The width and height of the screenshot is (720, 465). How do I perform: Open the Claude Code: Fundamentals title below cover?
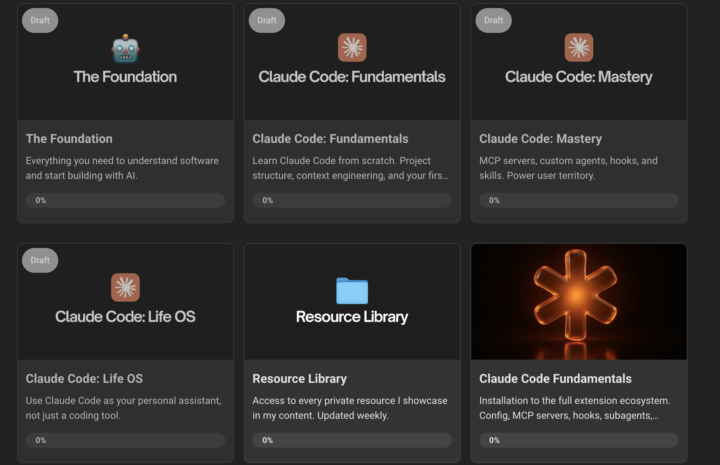click(330, 139)
